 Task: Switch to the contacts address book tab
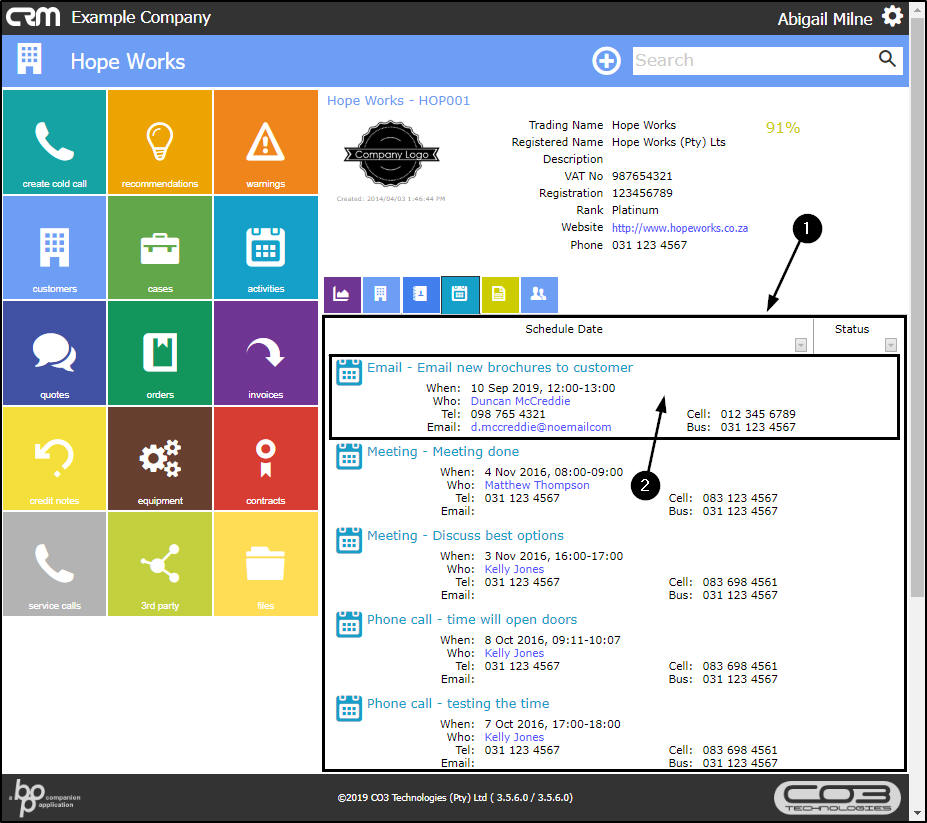pyautogui.click(x=421, y=294)
